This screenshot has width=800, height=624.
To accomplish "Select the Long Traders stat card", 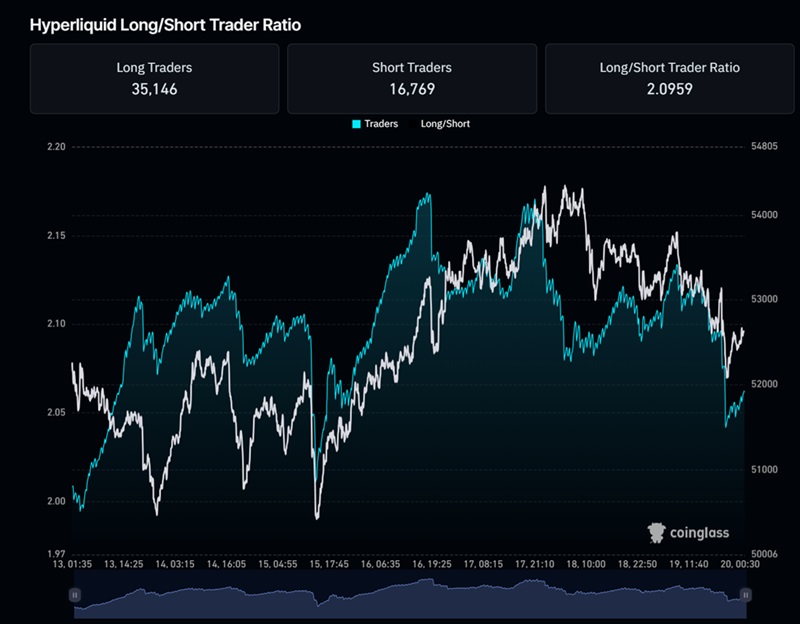I will pyautogui.click(x=155, y=78).
